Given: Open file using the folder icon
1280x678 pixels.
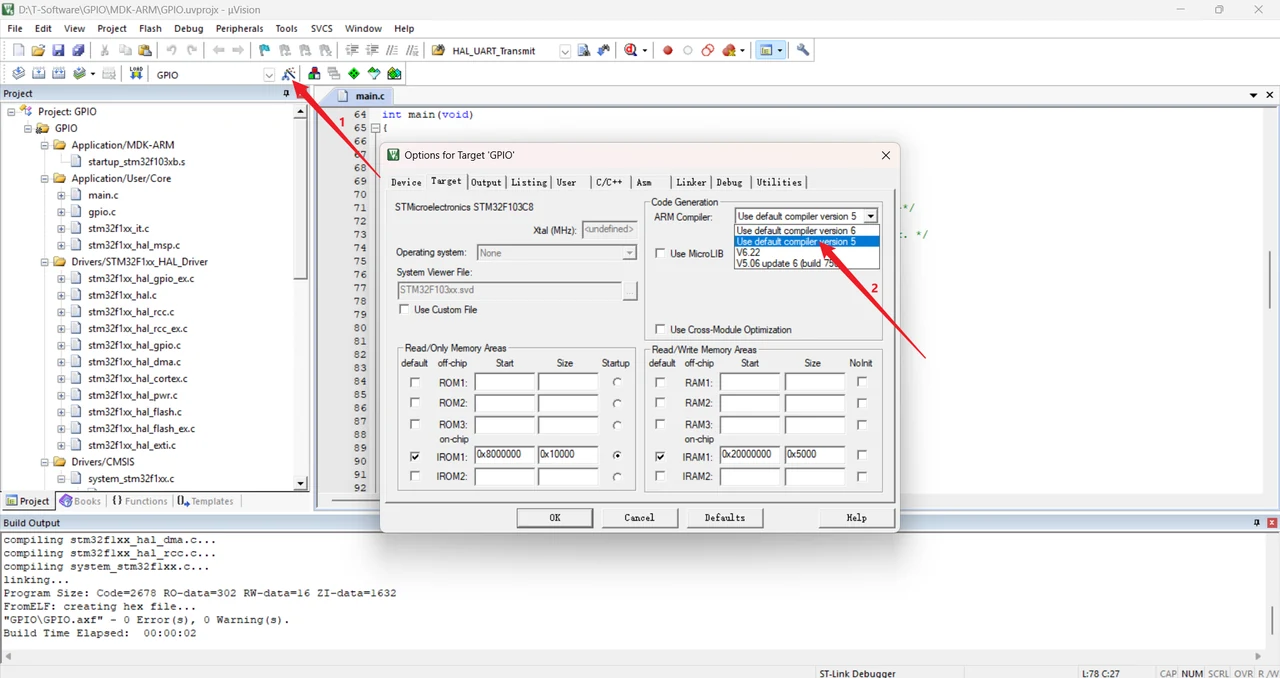Looking at the screenshot, I should point(38,50).
